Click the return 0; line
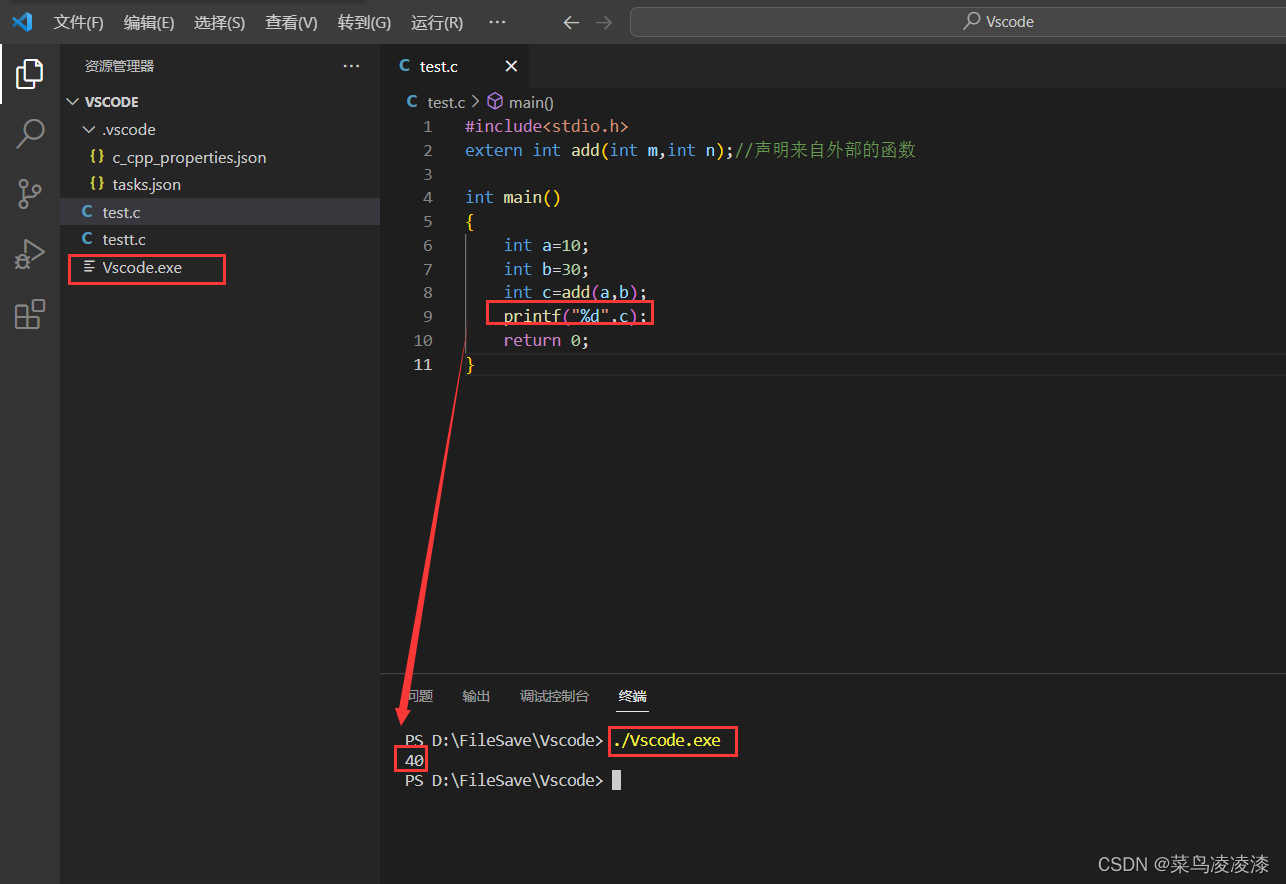This screenshot has height=884, width=1286. click(546, 340)
